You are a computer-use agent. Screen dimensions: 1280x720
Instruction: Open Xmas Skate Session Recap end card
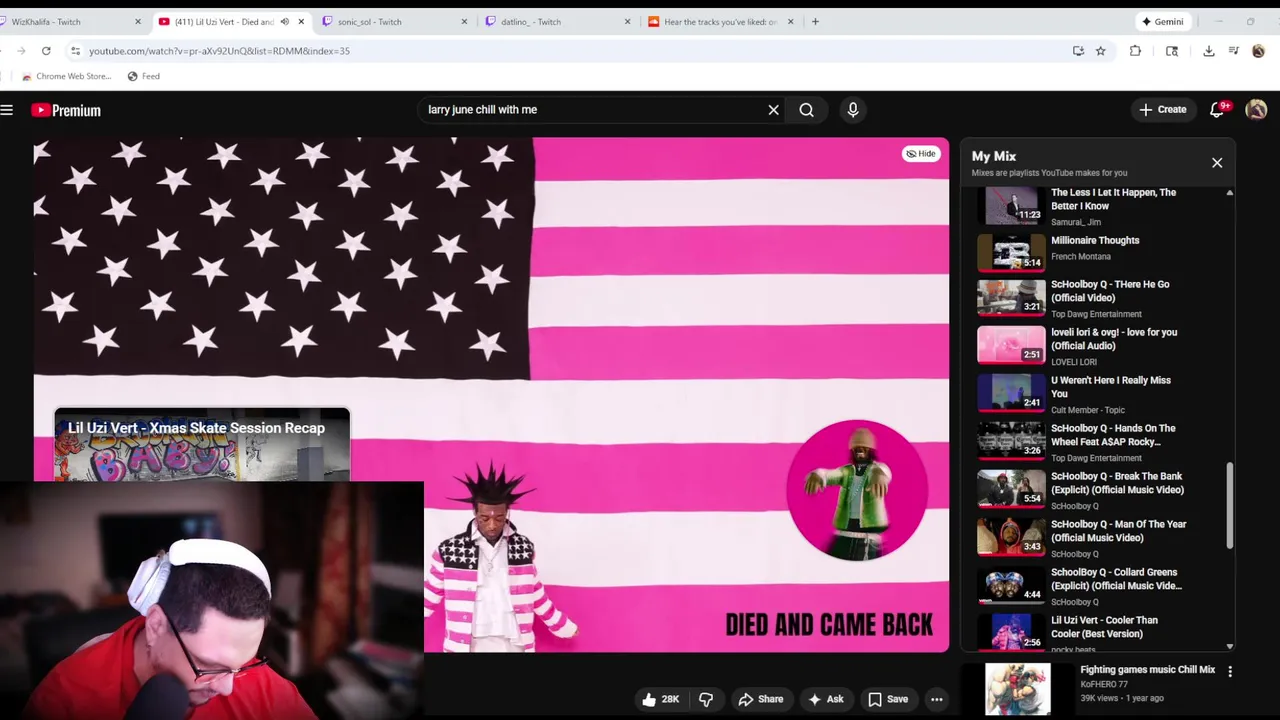[202, 445]
